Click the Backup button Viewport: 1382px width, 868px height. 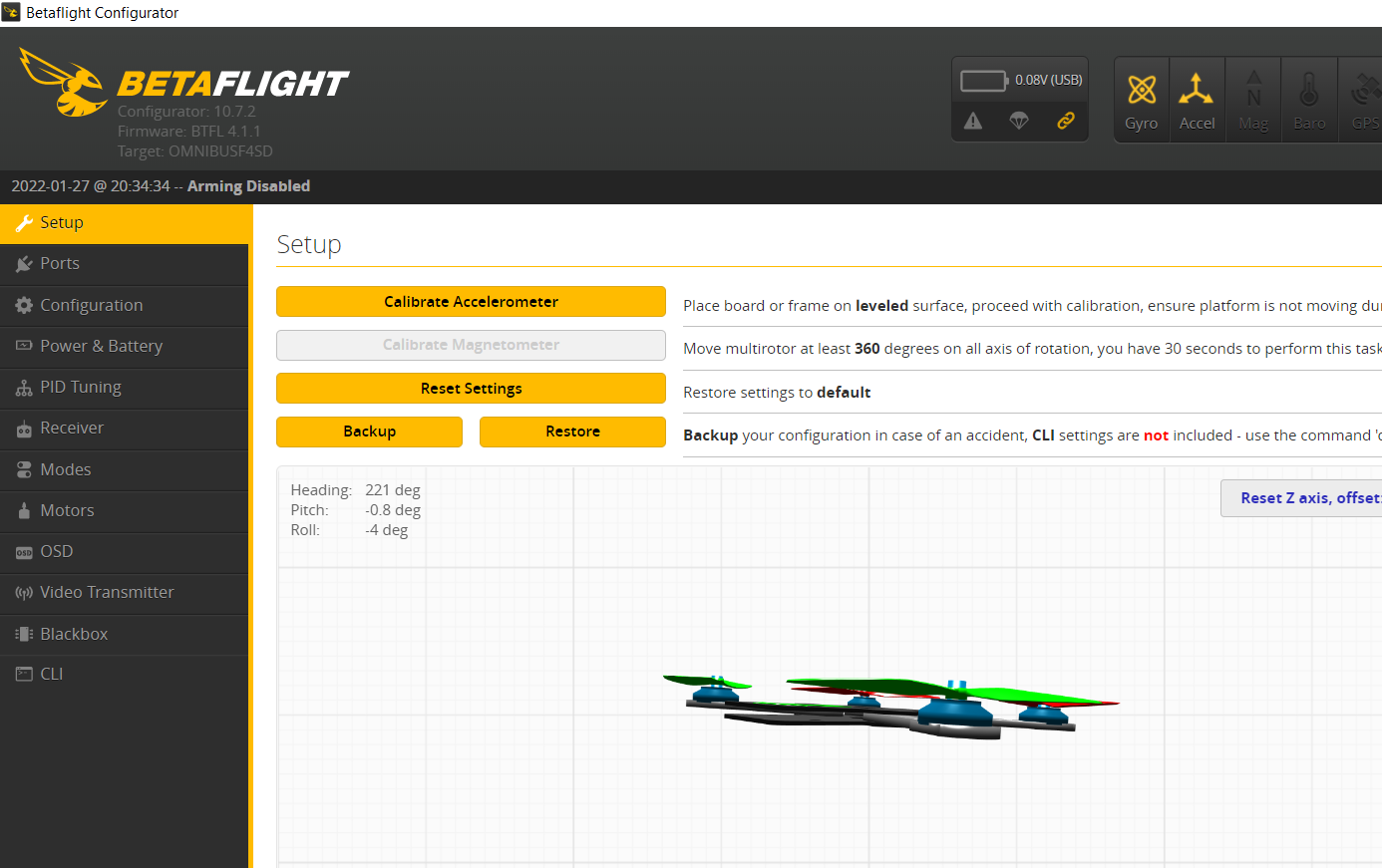[x=369, y=432]
